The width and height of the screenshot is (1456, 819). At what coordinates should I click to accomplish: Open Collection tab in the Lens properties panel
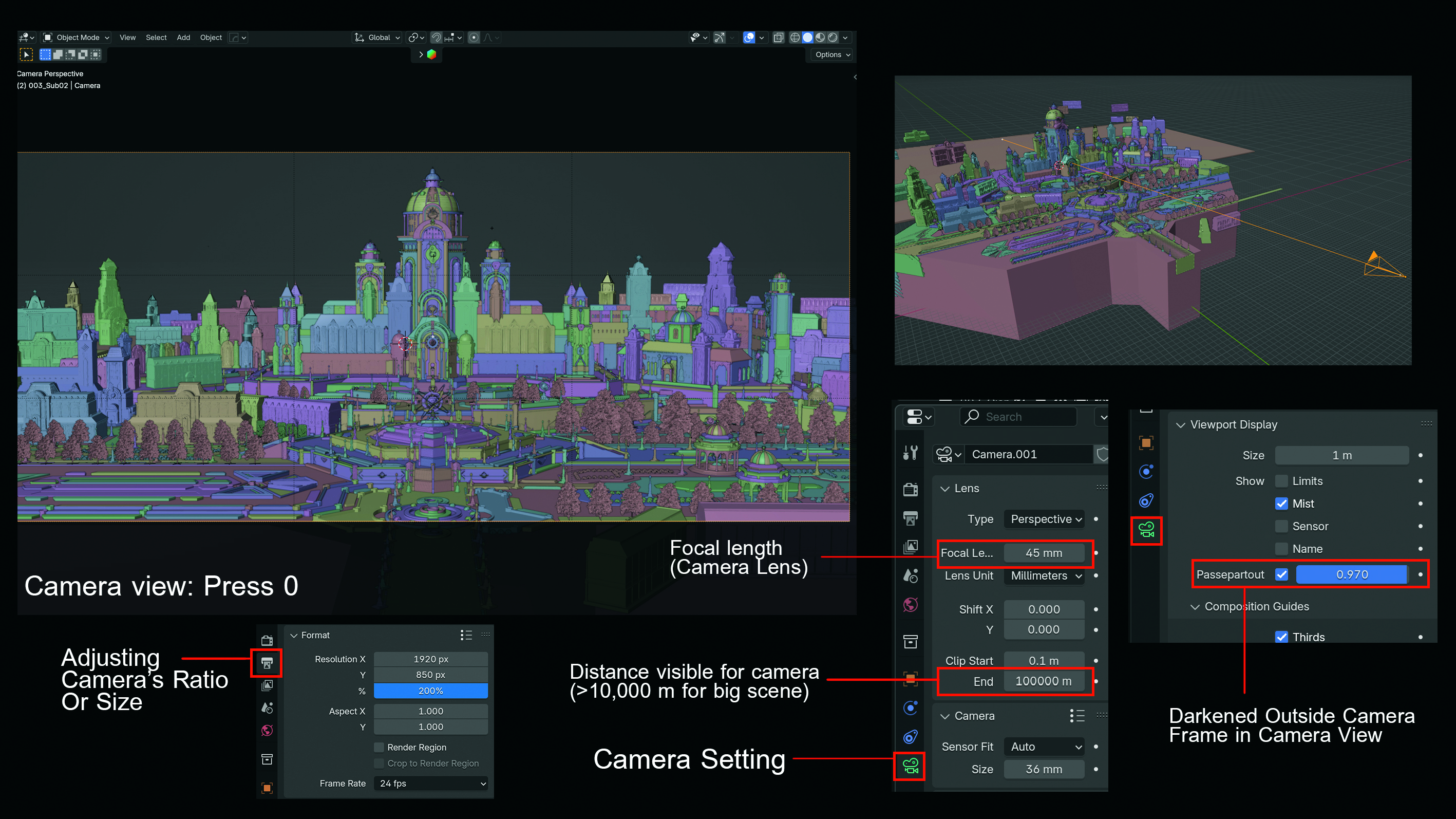(x=910, y=641)
